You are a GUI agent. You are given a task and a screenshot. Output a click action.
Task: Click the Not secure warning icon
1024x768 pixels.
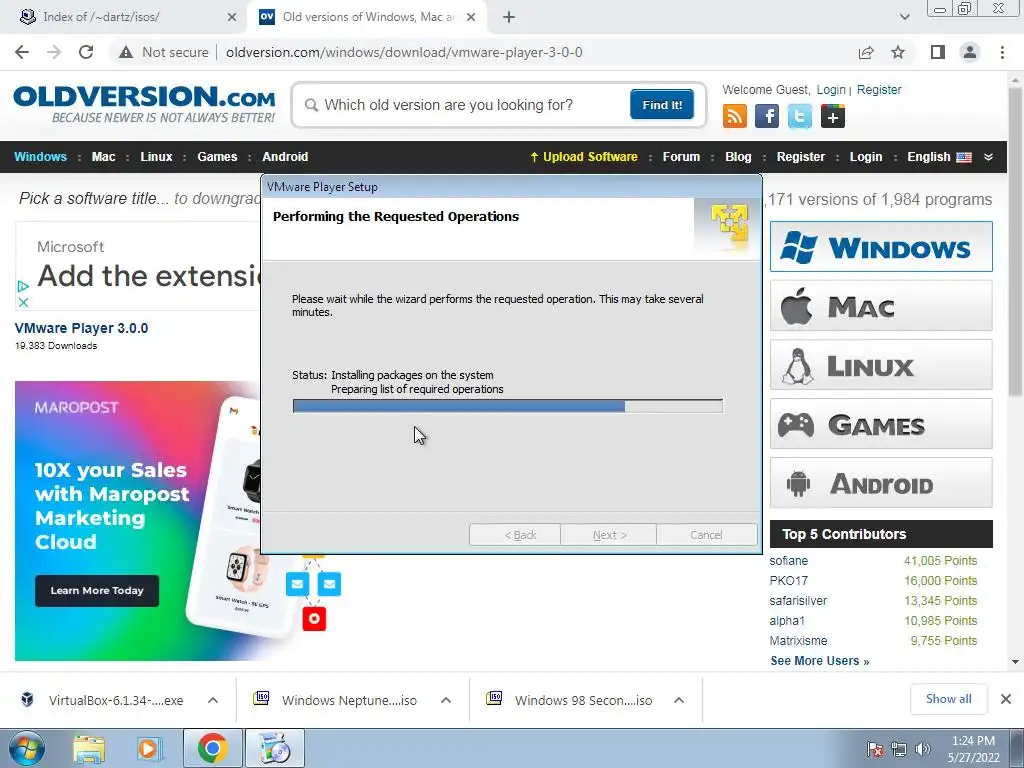pyautogui.click(x=126, y=52)
